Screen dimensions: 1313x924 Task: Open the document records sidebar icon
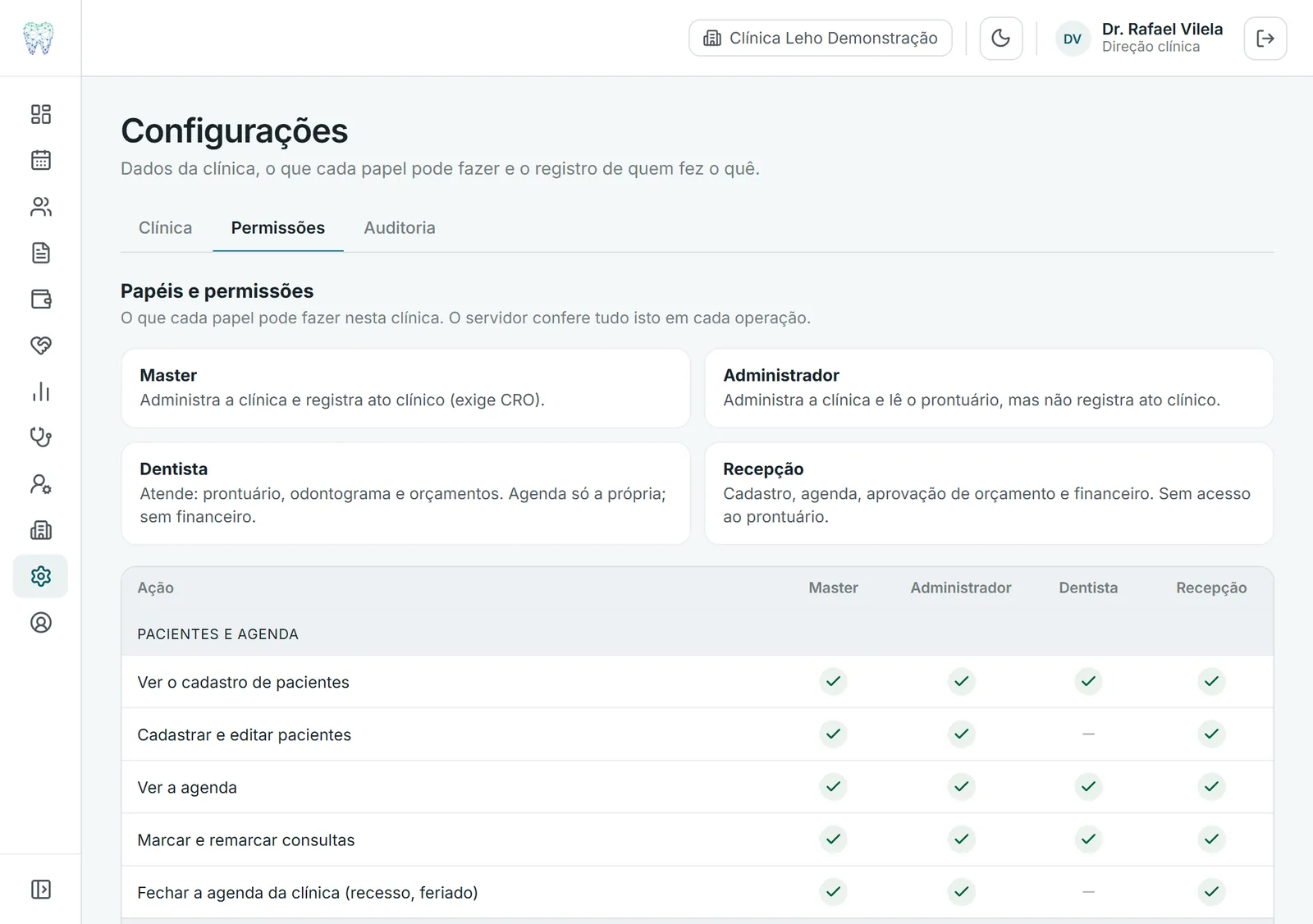(x=40, y=253)
